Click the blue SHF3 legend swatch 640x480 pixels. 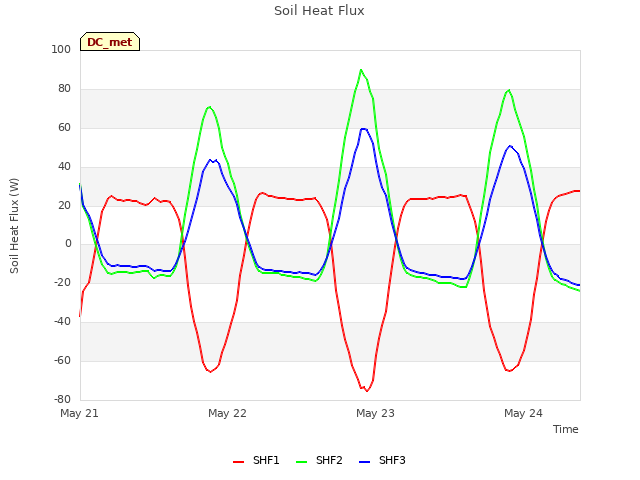point(364,462)
